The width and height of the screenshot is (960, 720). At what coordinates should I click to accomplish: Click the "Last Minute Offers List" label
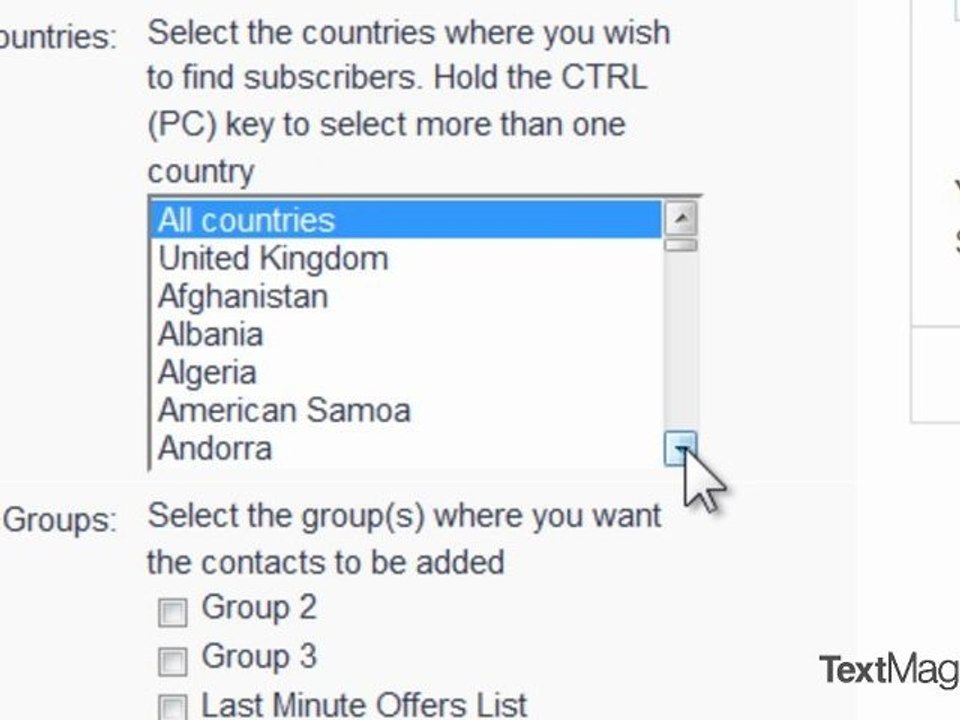tap(364, 705)
